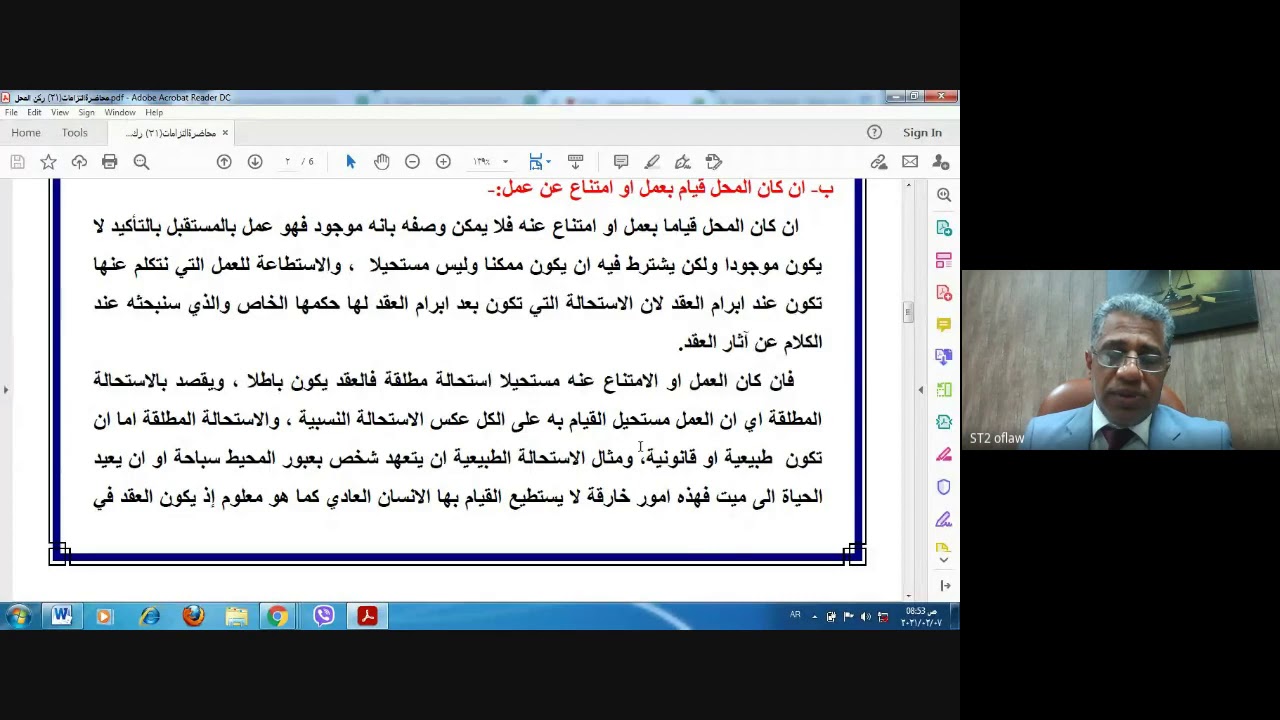Click the scrollbar down arrow
Screen dimensions: 1280x720
click(x=908, y=596)
